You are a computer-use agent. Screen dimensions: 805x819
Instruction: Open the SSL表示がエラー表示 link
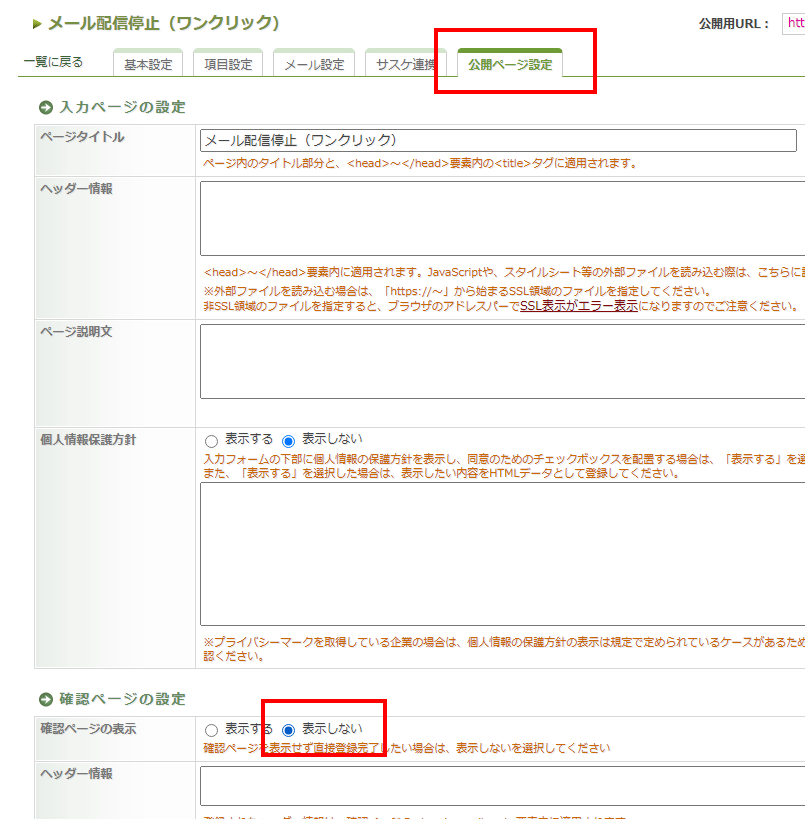tap(579, 306)
